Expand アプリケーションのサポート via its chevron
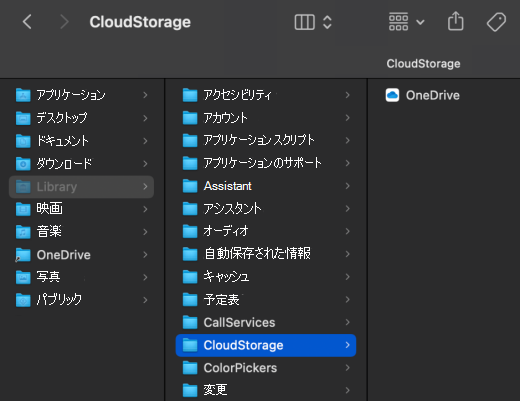520x401 pixels. coord(348,163)
